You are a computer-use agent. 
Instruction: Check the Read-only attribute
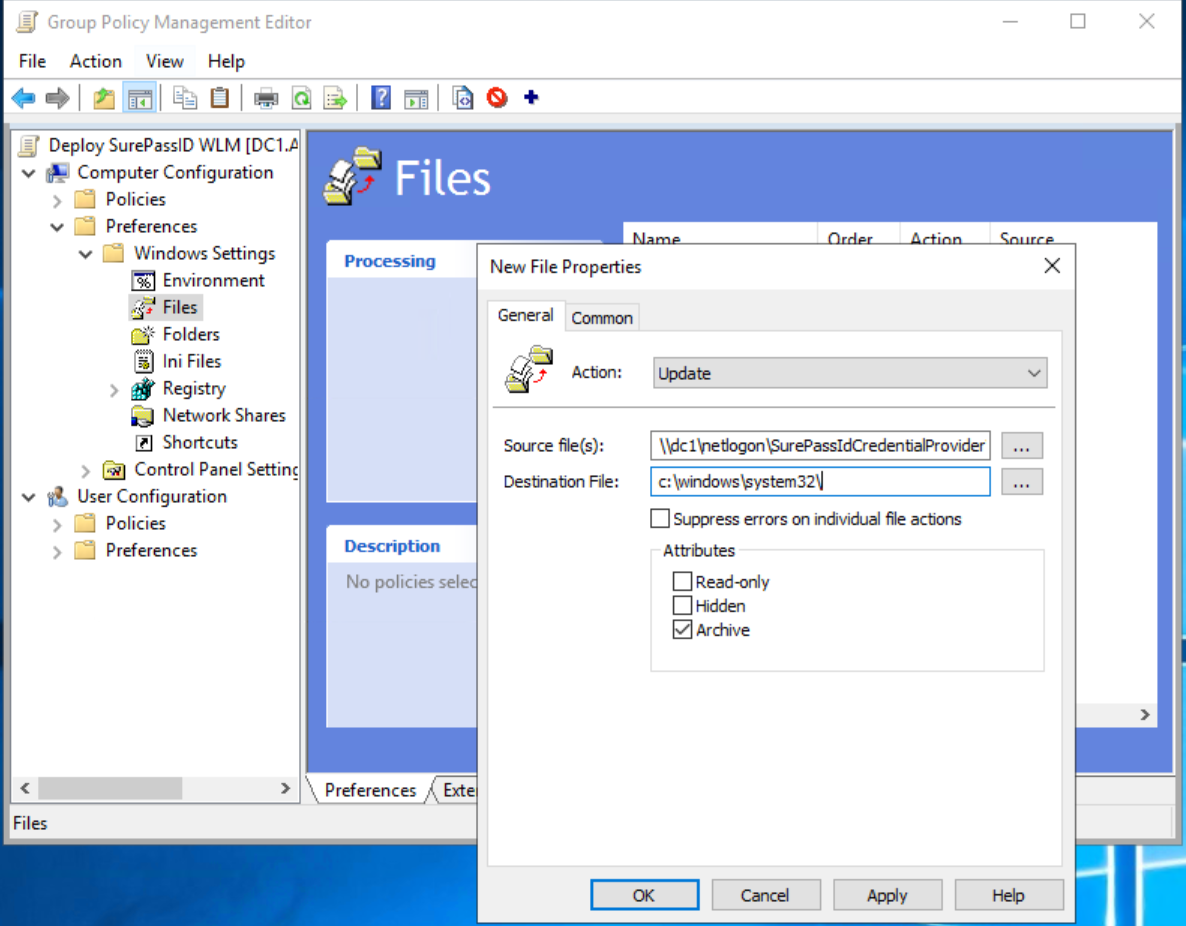[682, 581]
